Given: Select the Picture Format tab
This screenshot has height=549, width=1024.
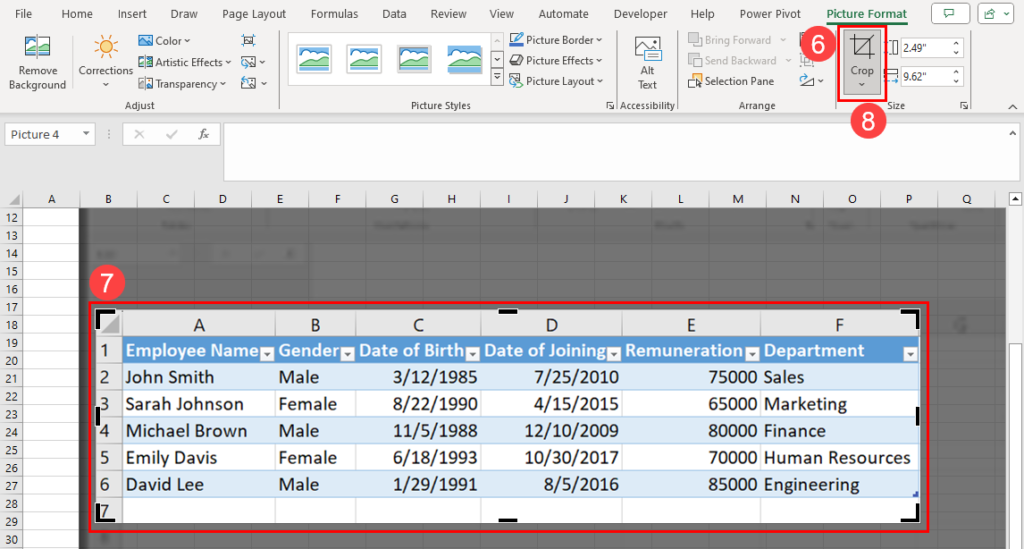Looking at the screenshot, I should 866,14.
